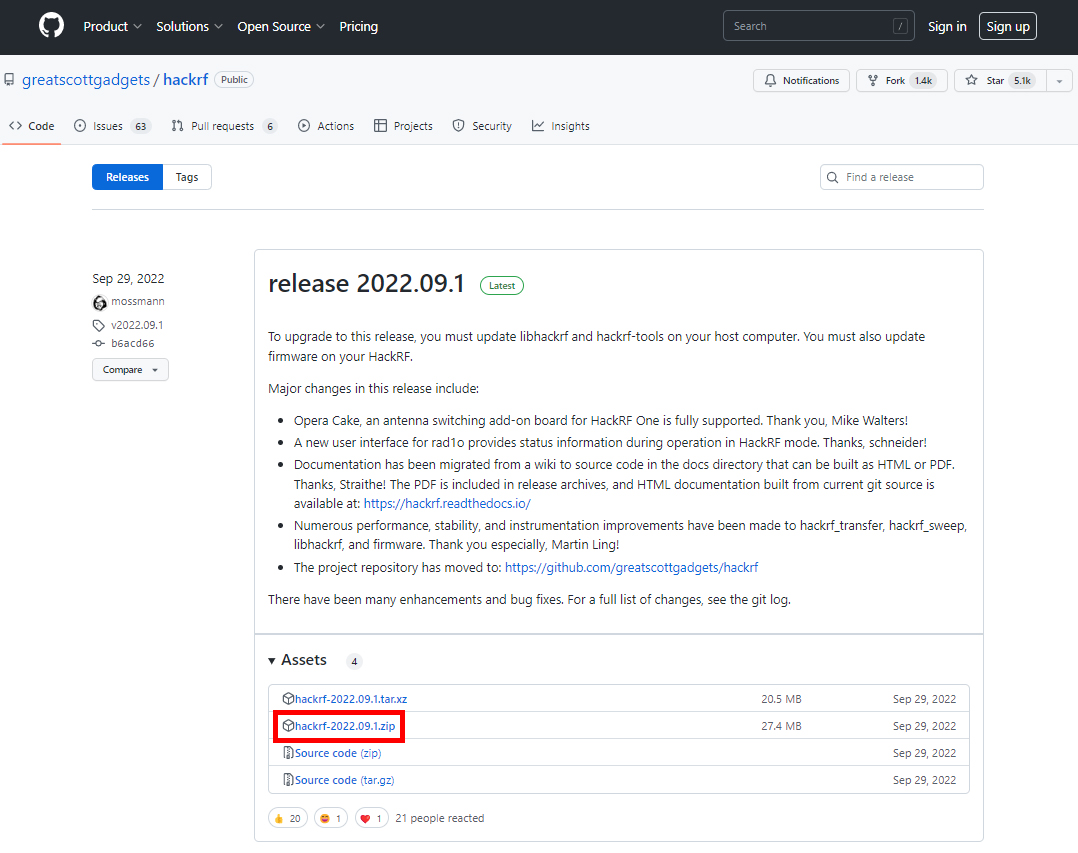Click the package icon beside hackrf-2022.09.1.tar.xz
The width and height of the screenshot is (1078, 853).
288,698
